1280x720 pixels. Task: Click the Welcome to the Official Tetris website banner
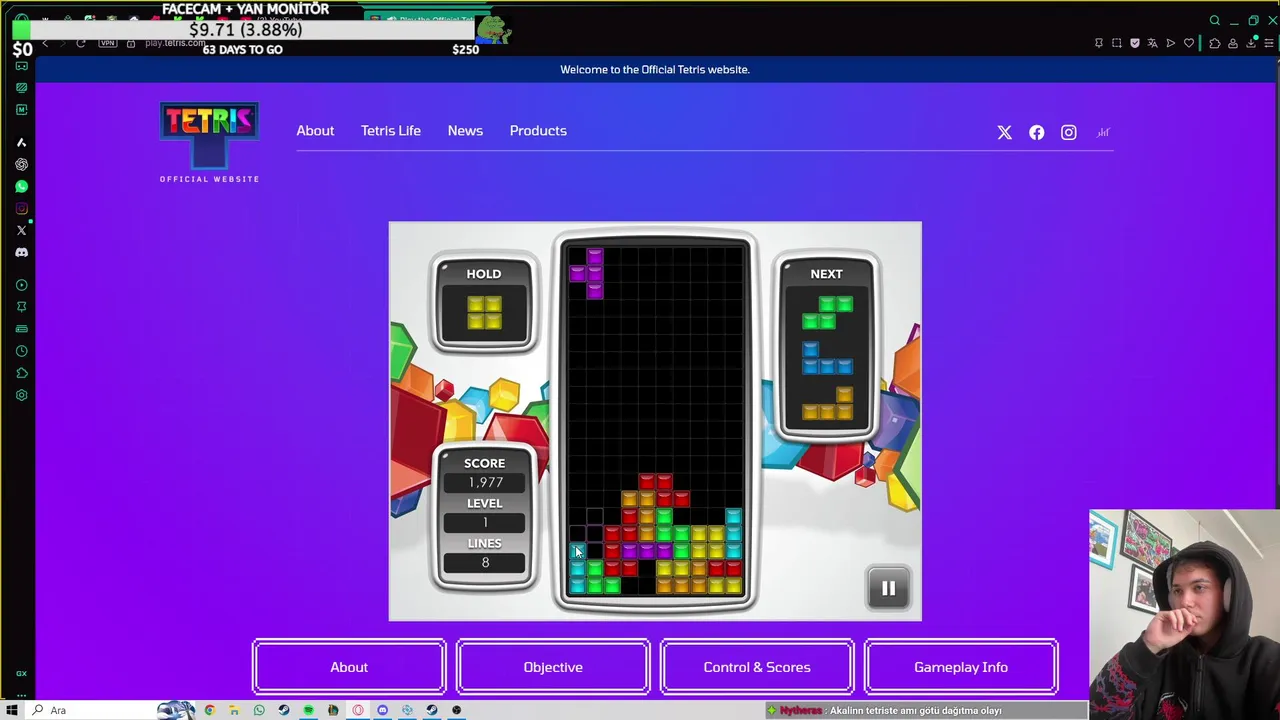click(655, 69)
